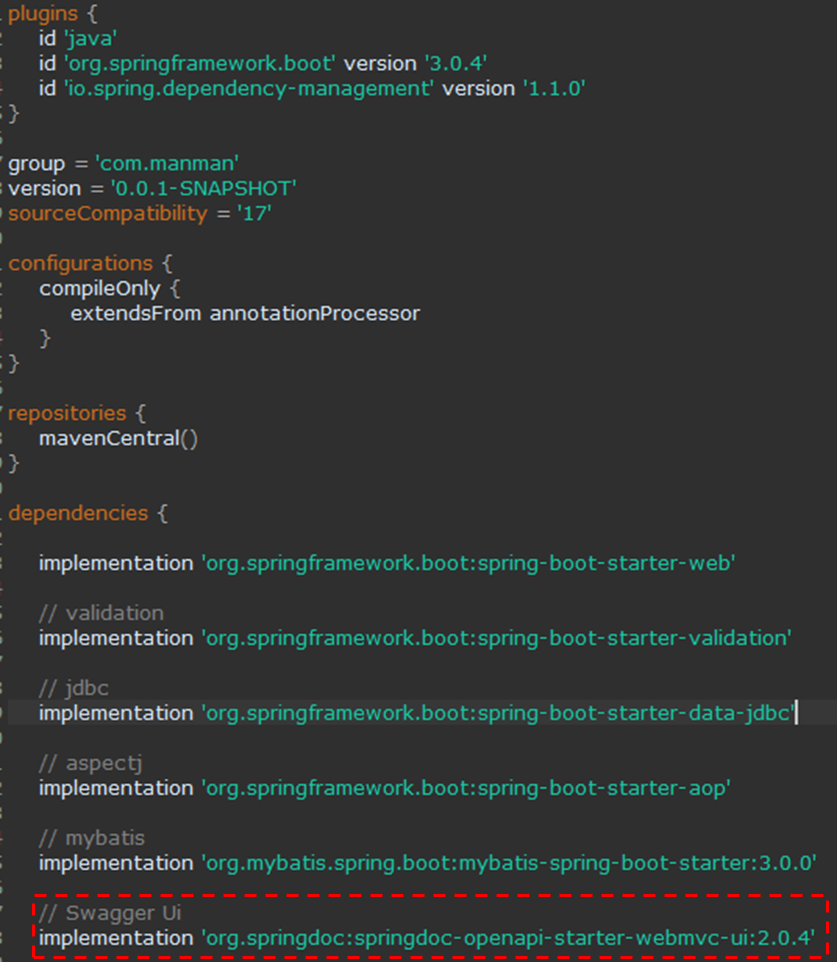Click 'implementation' keyword on the mybatis line
The image size is (837, 962).
(116, 863)
